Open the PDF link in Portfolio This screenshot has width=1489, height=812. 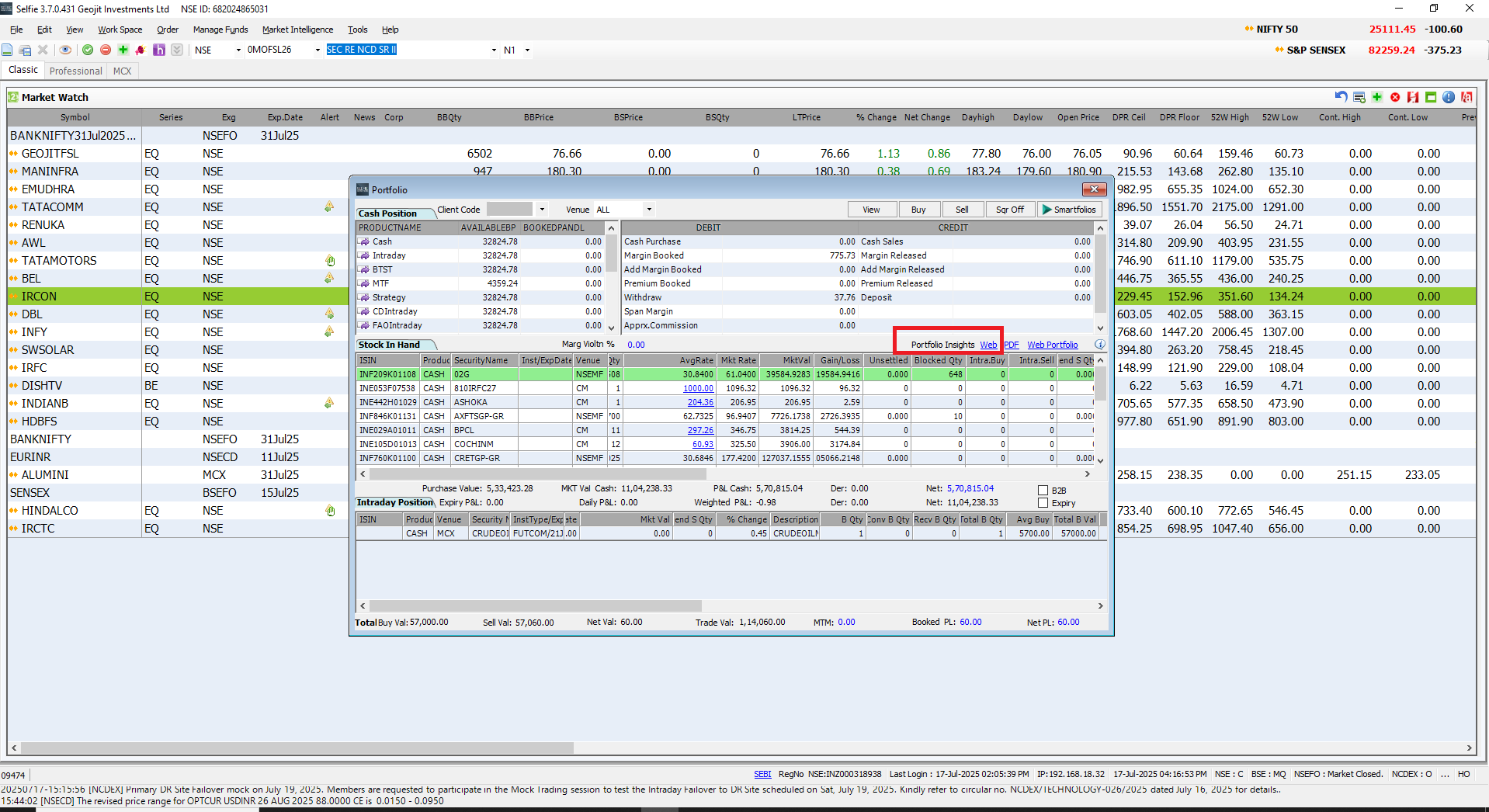(1011, 345)
